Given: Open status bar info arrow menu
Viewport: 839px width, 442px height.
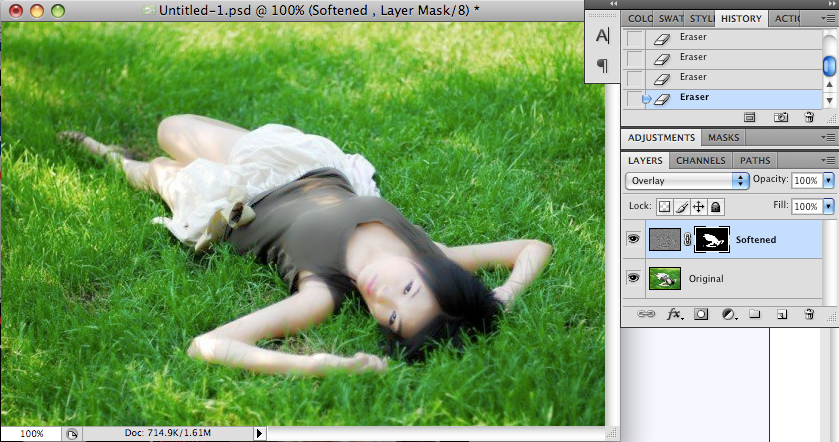Looking at the screenshot, I should click(260, 433).
